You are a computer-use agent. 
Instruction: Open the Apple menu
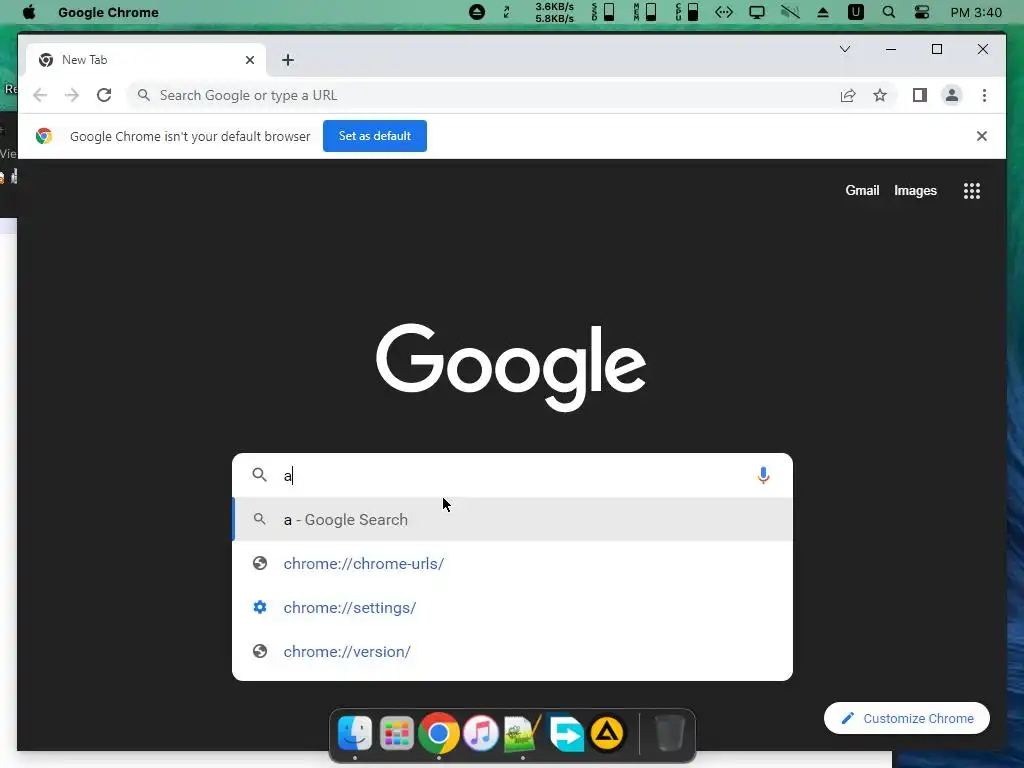pos(29,12)
